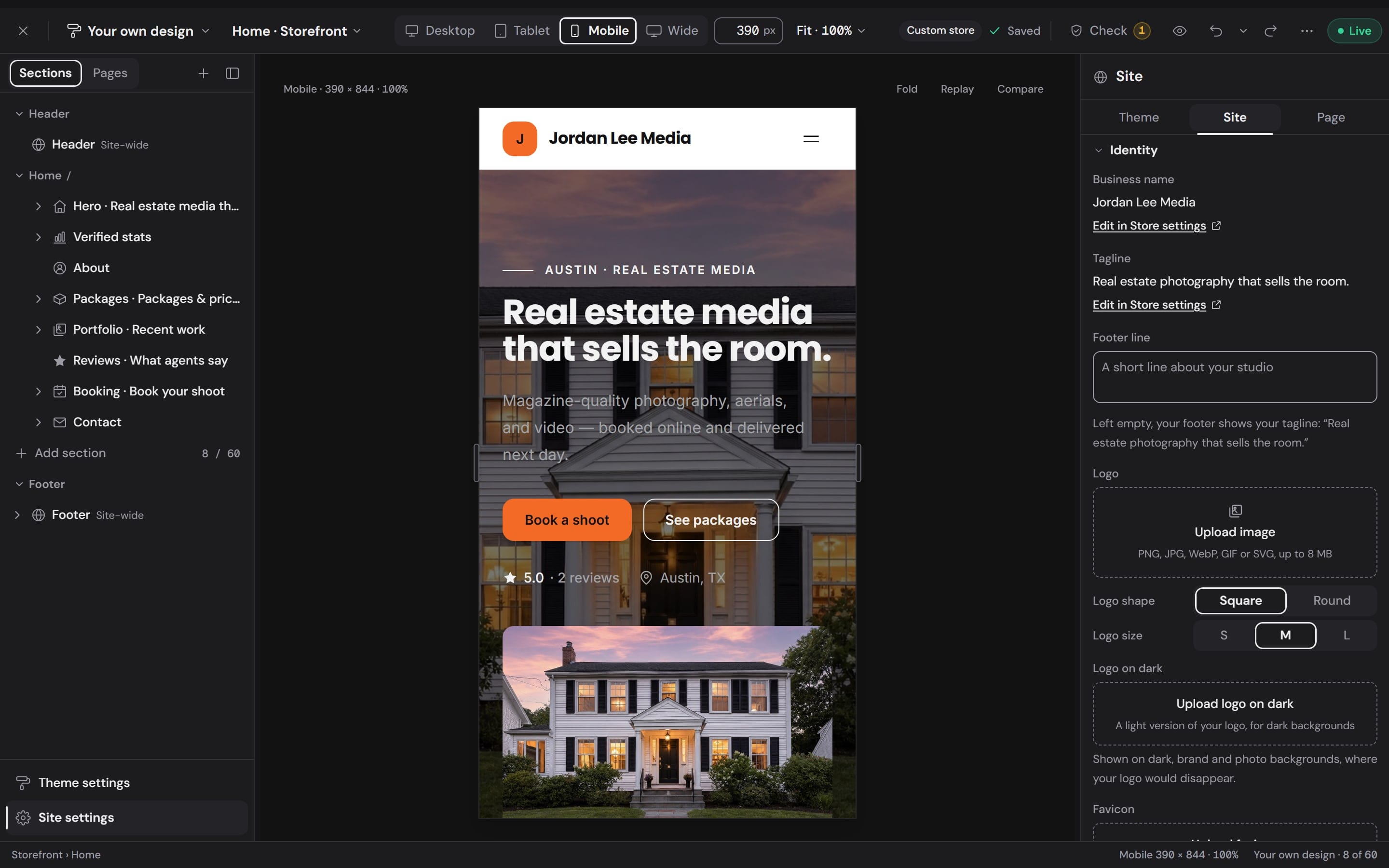Select Round logo shape
This screenshot has height=868, width=1389.
tap(1332, 600)
